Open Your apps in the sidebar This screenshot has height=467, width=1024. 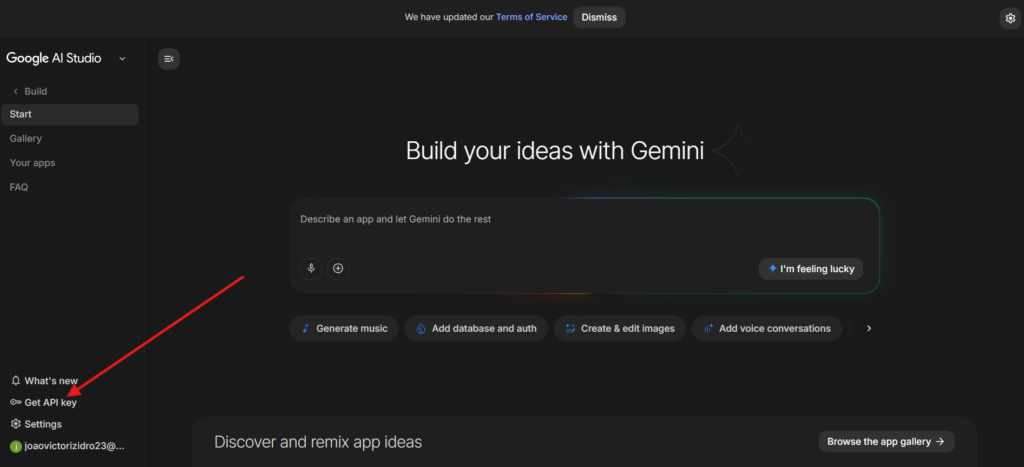33,163
